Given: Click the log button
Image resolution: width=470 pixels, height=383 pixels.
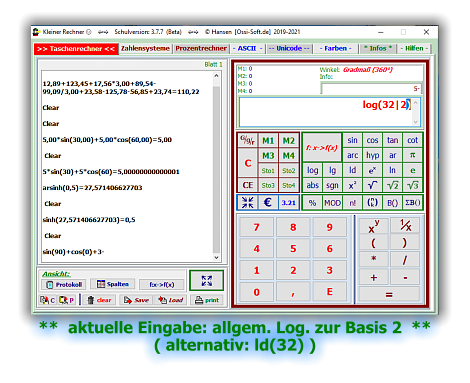Looking at the screenshot, I should [x=312, y=170].
